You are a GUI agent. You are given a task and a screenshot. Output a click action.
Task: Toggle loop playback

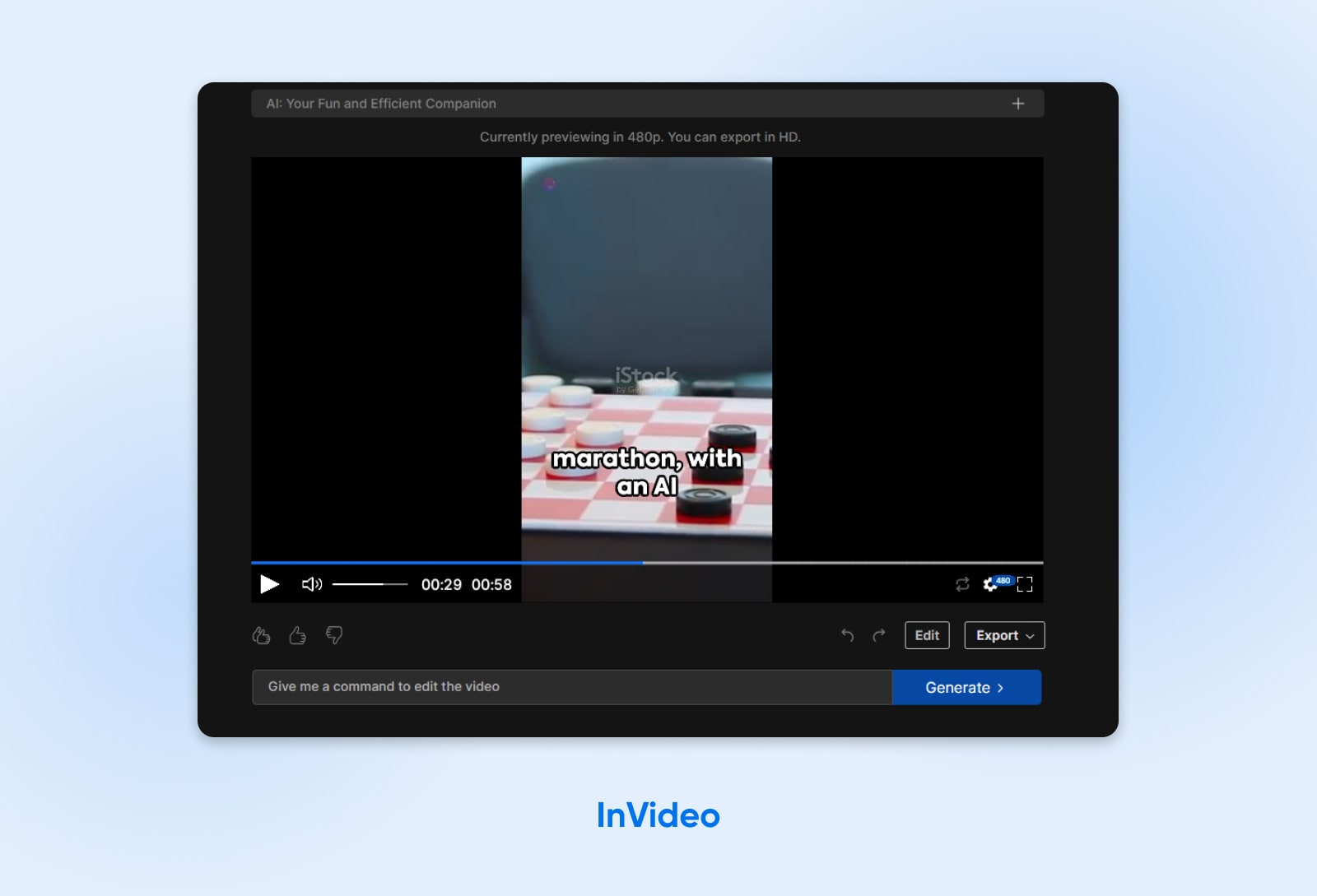(x=962, y=584)
